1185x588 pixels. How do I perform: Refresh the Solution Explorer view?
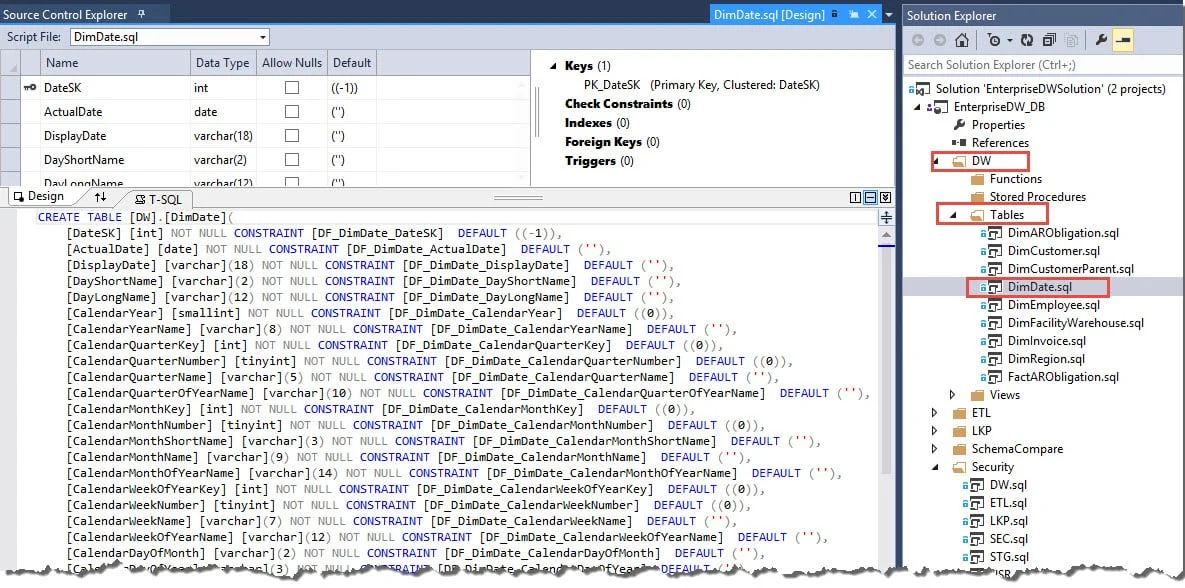(1027, 40)
